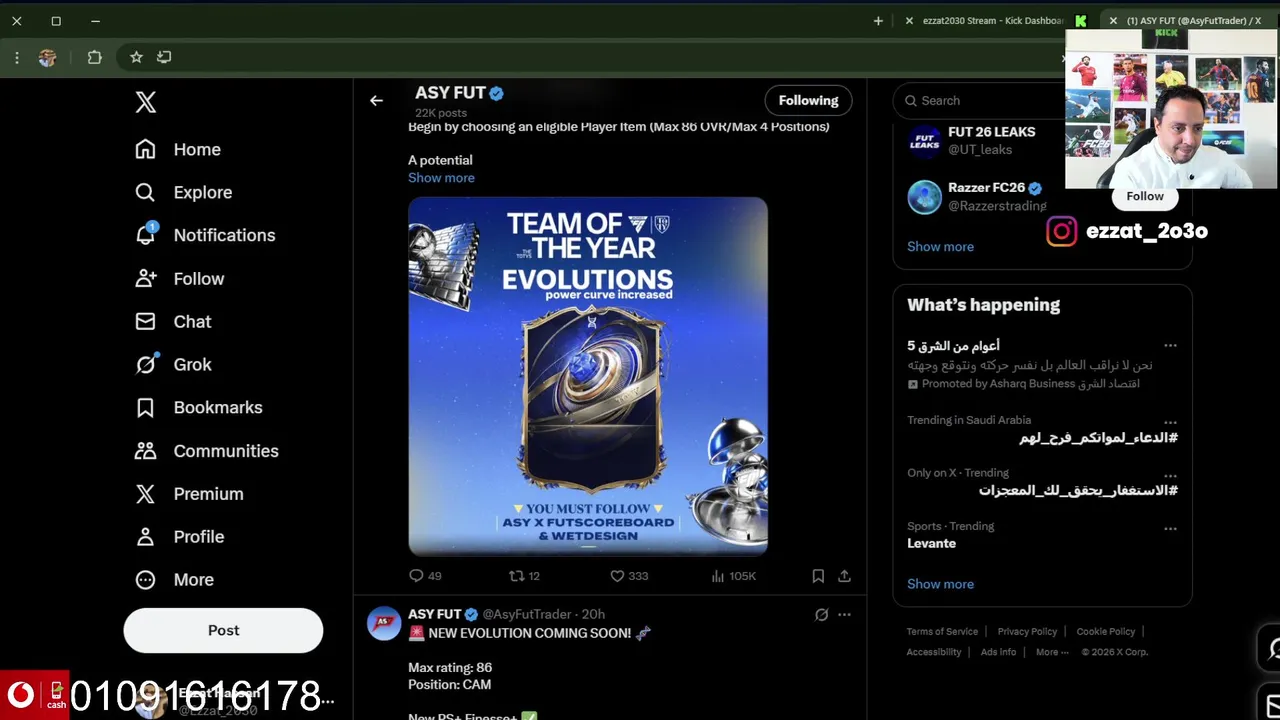This screenshot has height=720, width=1280.
Task: Open the Cookie Policy link
Action: pyautogui.click(x=1105, y=632)
